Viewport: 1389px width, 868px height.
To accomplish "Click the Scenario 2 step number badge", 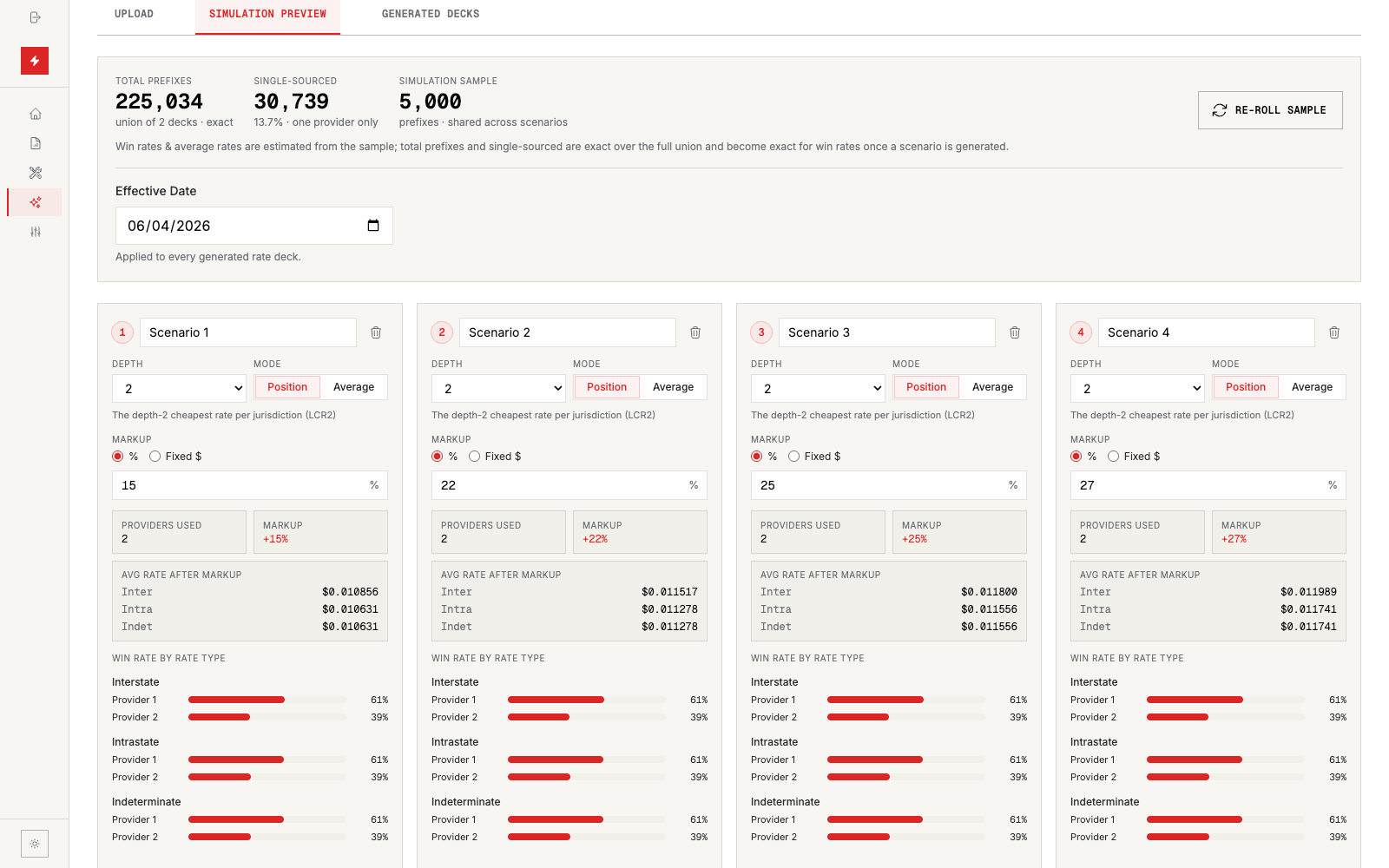I will coord(442,332).
